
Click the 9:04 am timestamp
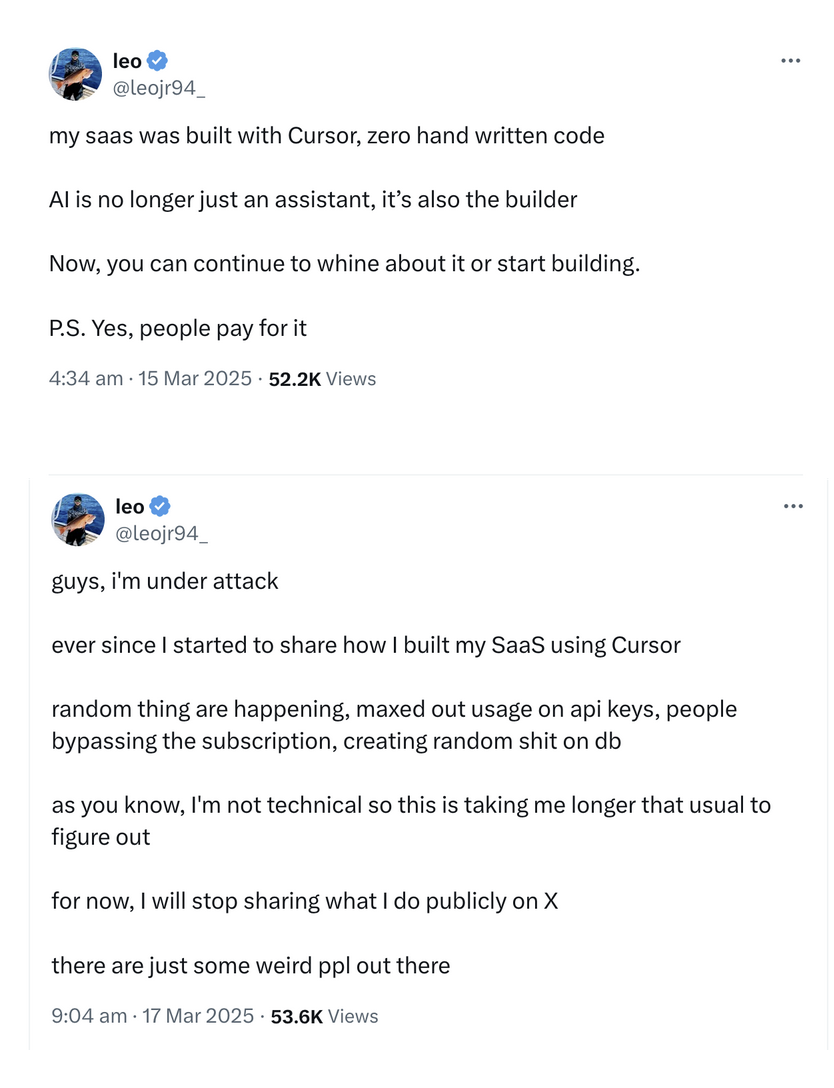point(89,1016)
